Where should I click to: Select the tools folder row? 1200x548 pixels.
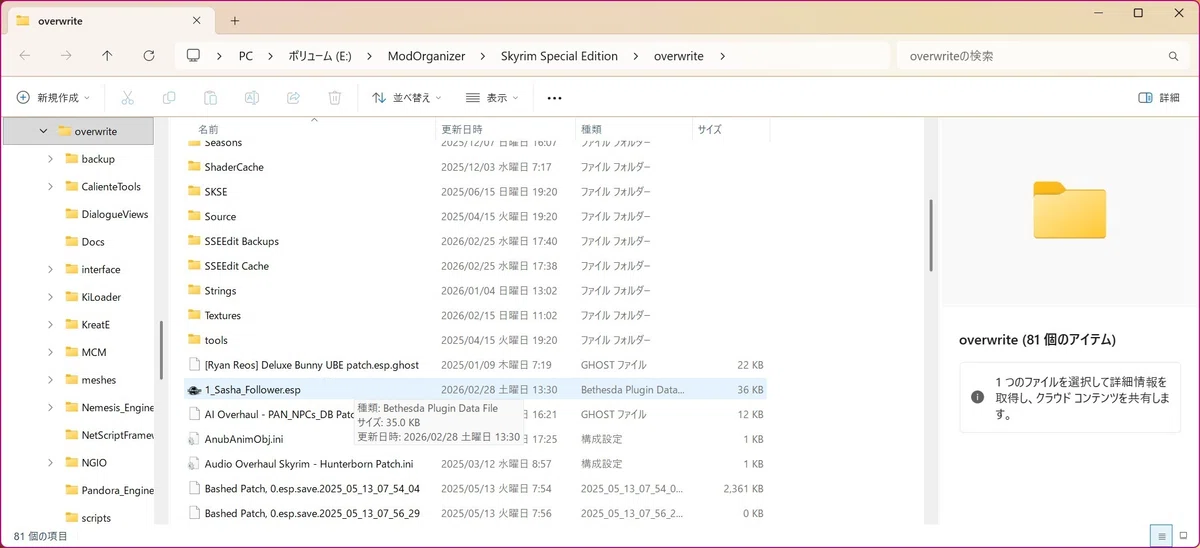click(476, 340)
